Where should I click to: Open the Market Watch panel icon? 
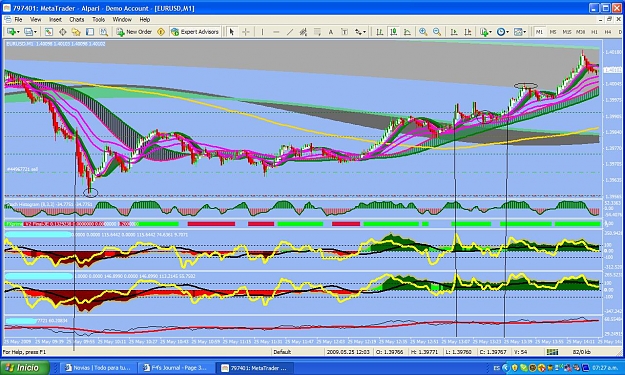(x=49, y=32)
